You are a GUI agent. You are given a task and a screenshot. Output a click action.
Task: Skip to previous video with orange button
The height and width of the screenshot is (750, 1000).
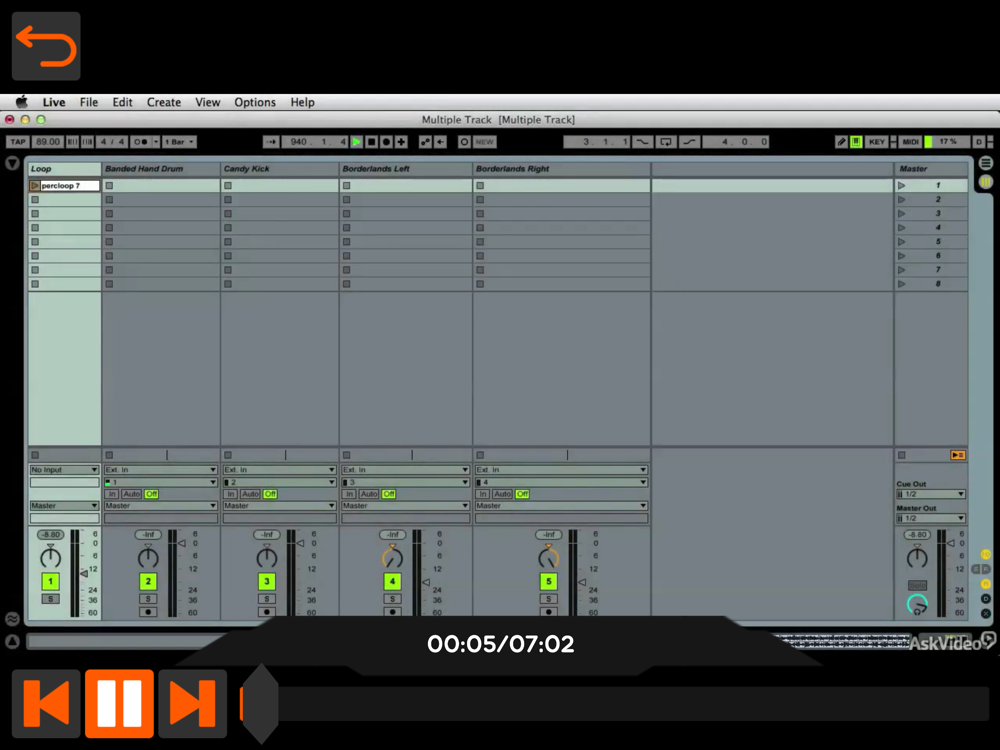[46, 703]
